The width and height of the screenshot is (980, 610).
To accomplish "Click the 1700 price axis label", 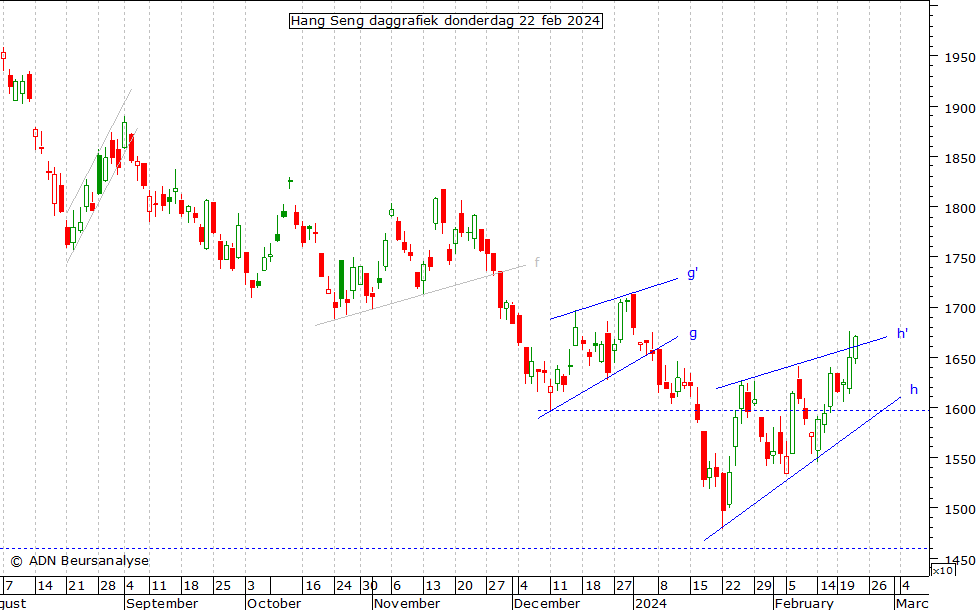I will tap(959, 308).
